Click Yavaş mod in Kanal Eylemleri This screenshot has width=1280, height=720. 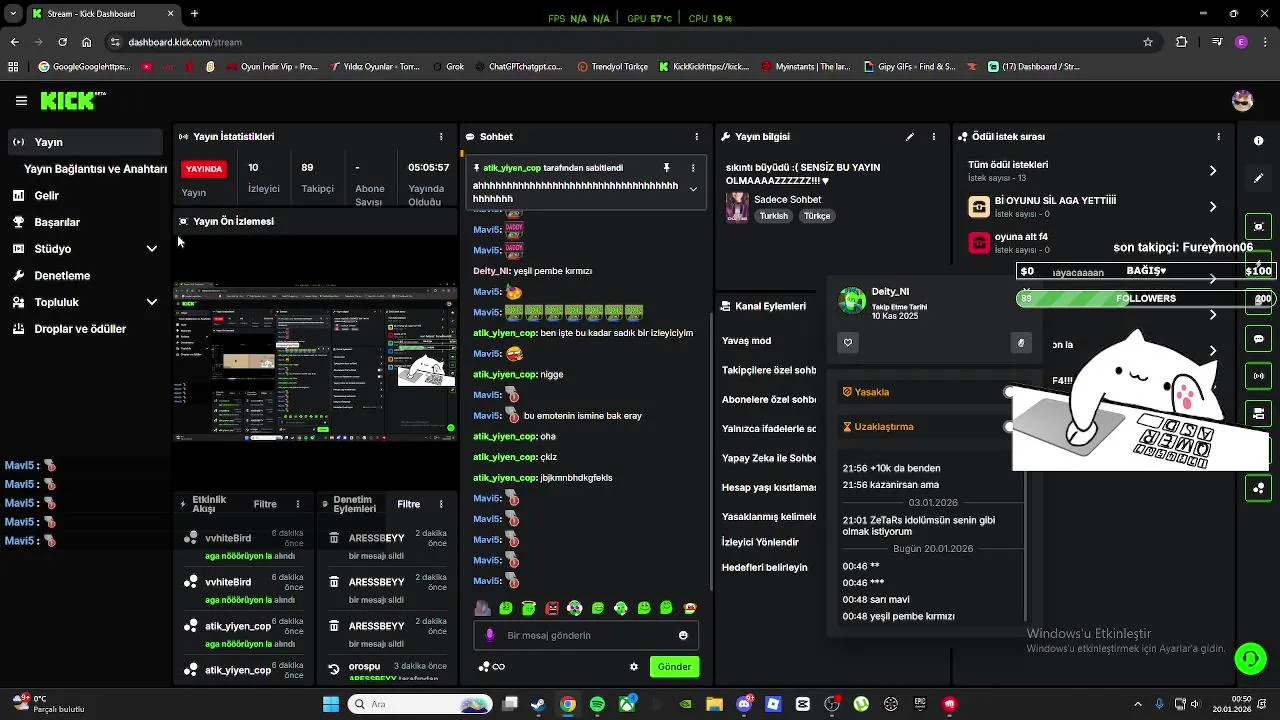747,341
